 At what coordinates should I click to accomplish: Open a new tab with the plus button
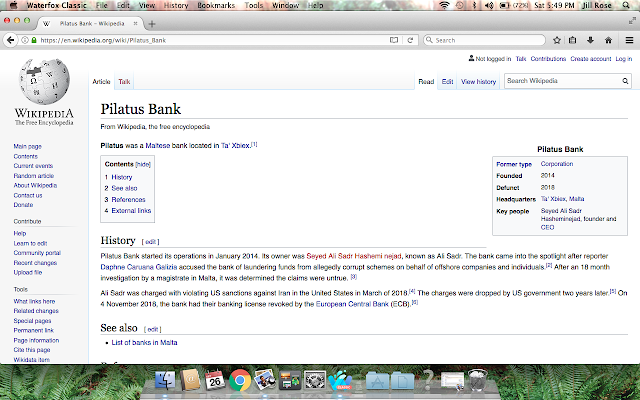(x=152, y=24)
